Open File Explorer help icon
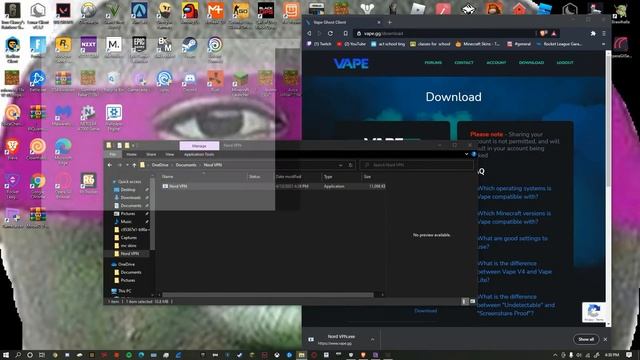The image size is (640, 360). (x=473, y=154)
